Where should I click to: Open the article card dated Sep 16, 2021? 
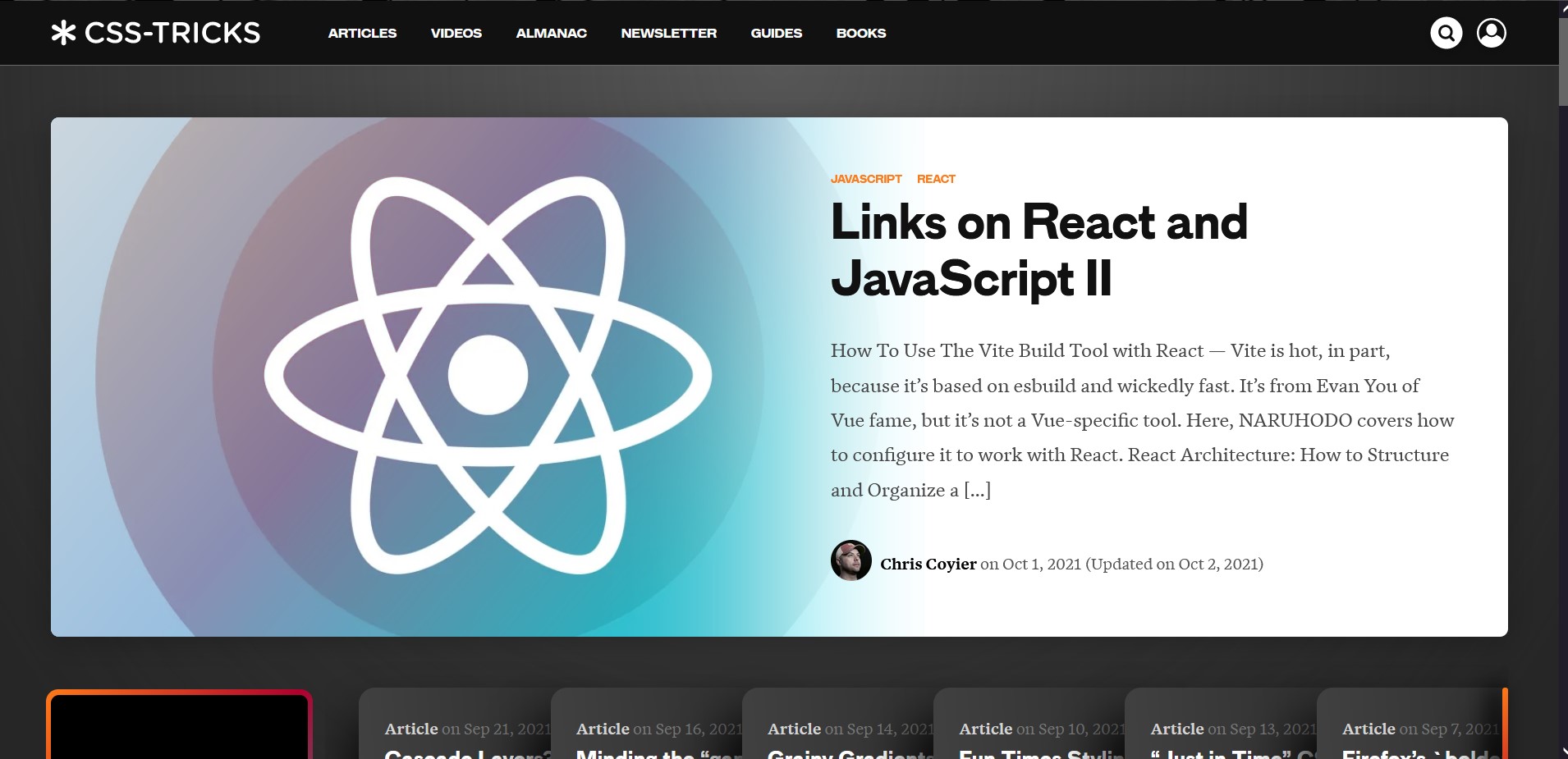(x=647, y=724)
